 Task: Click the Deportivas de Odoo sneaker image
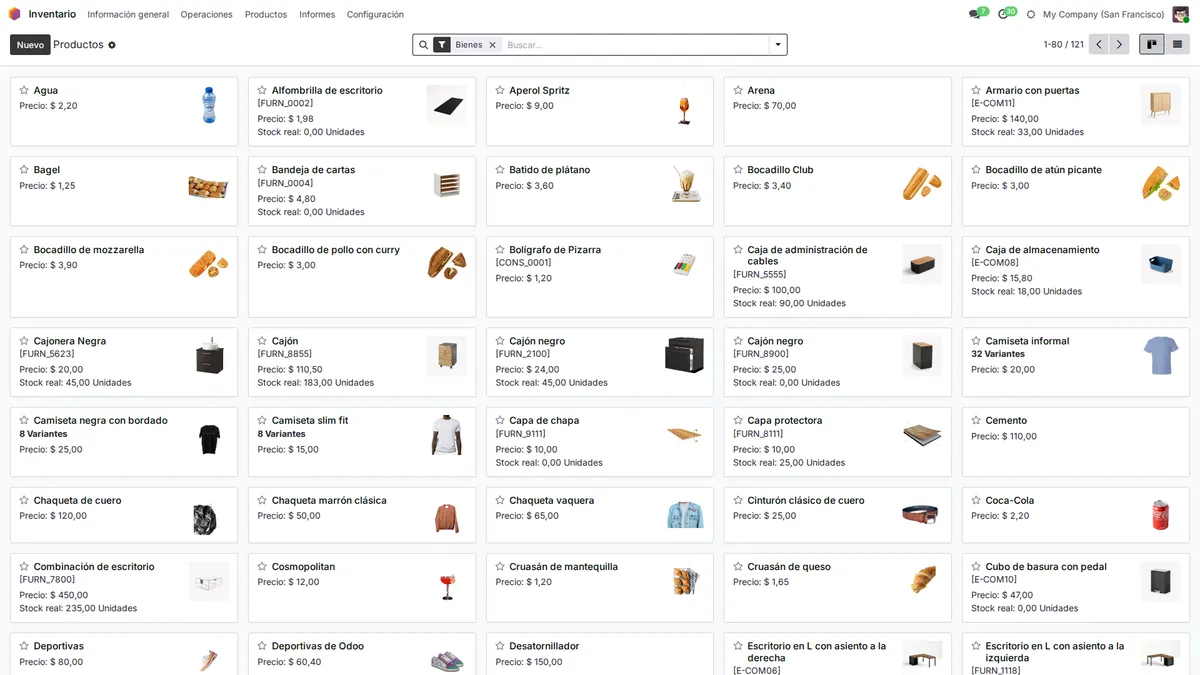pos(447,660)
